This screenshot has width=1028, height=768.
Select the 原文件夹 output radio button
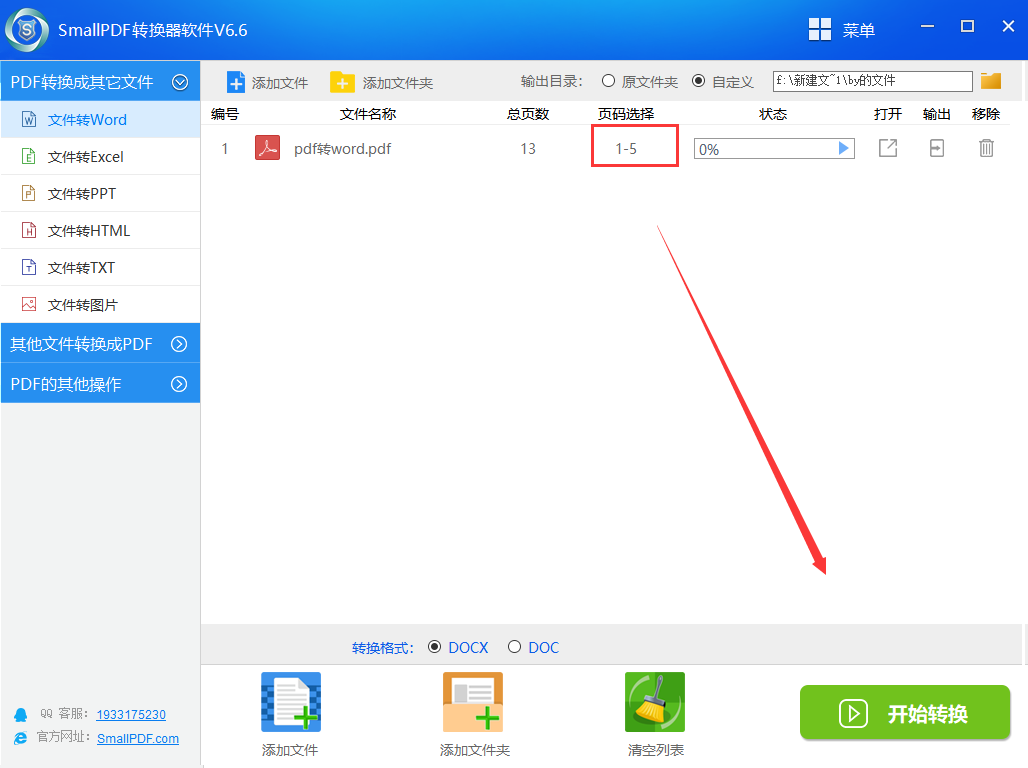(608, 81)
